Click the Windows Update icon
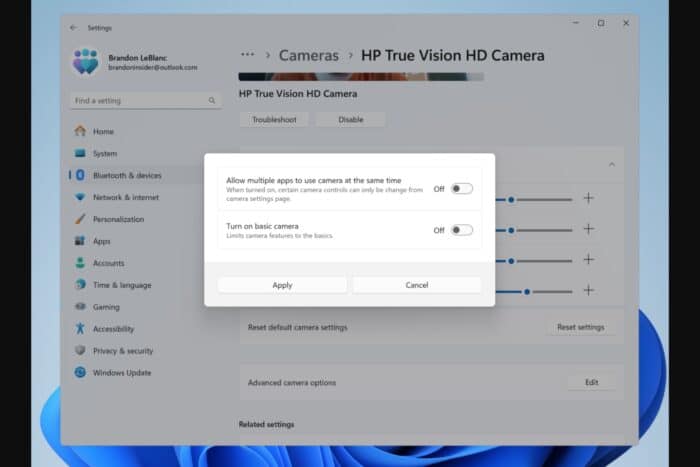 pyautogui.click(x=80, y=372)
